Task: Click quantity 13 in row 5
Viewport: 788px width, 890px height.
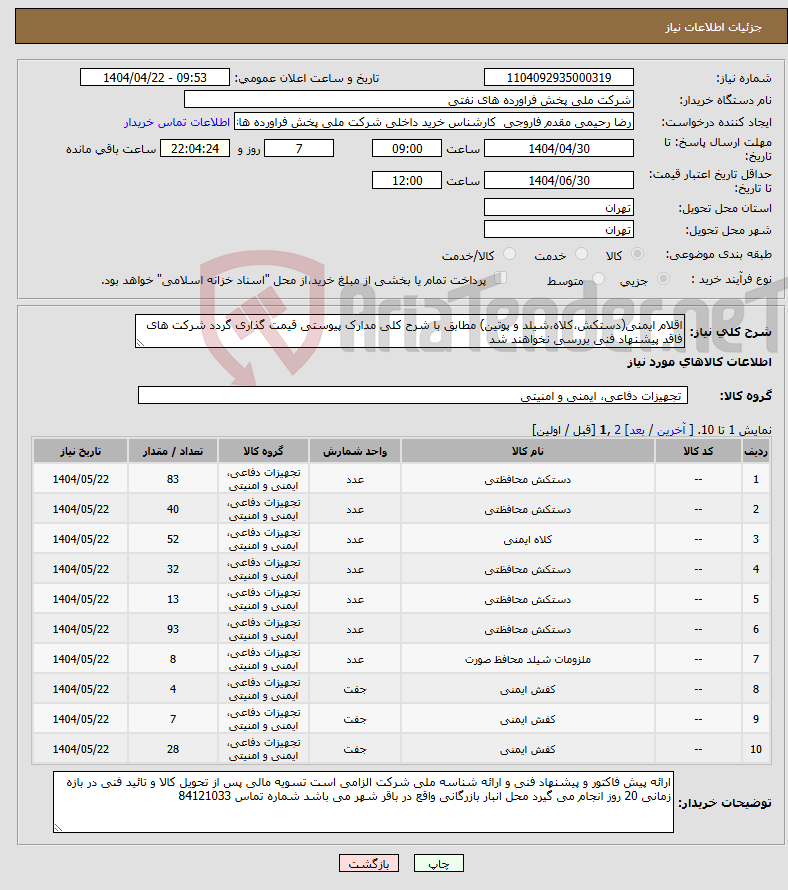Action: [x=173, y=599]
